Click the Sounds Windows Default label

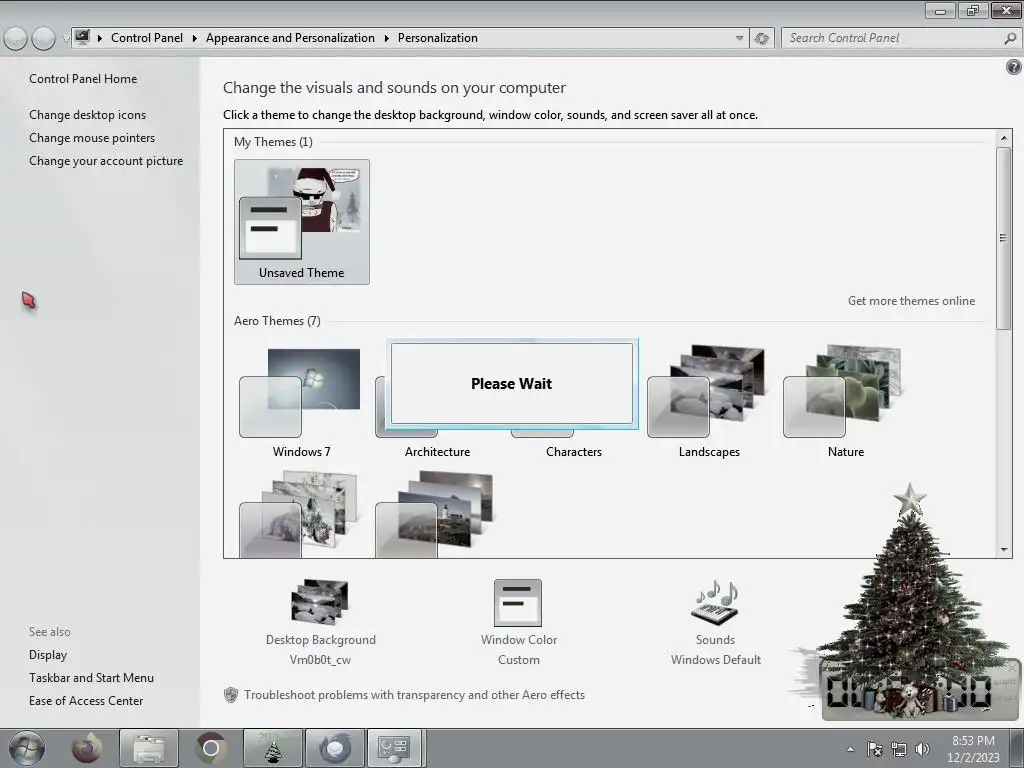pos(715,650)
